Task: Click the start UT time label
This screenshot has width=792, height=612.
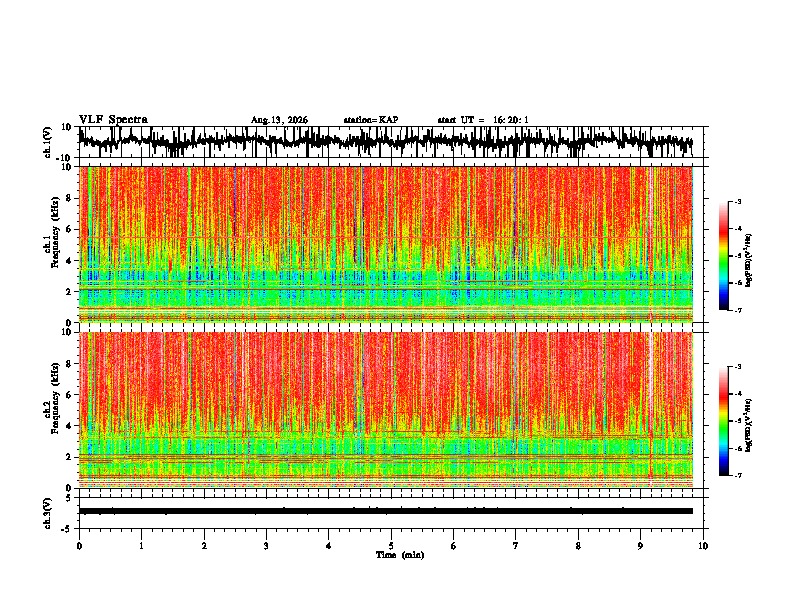Action: (483, 120)
